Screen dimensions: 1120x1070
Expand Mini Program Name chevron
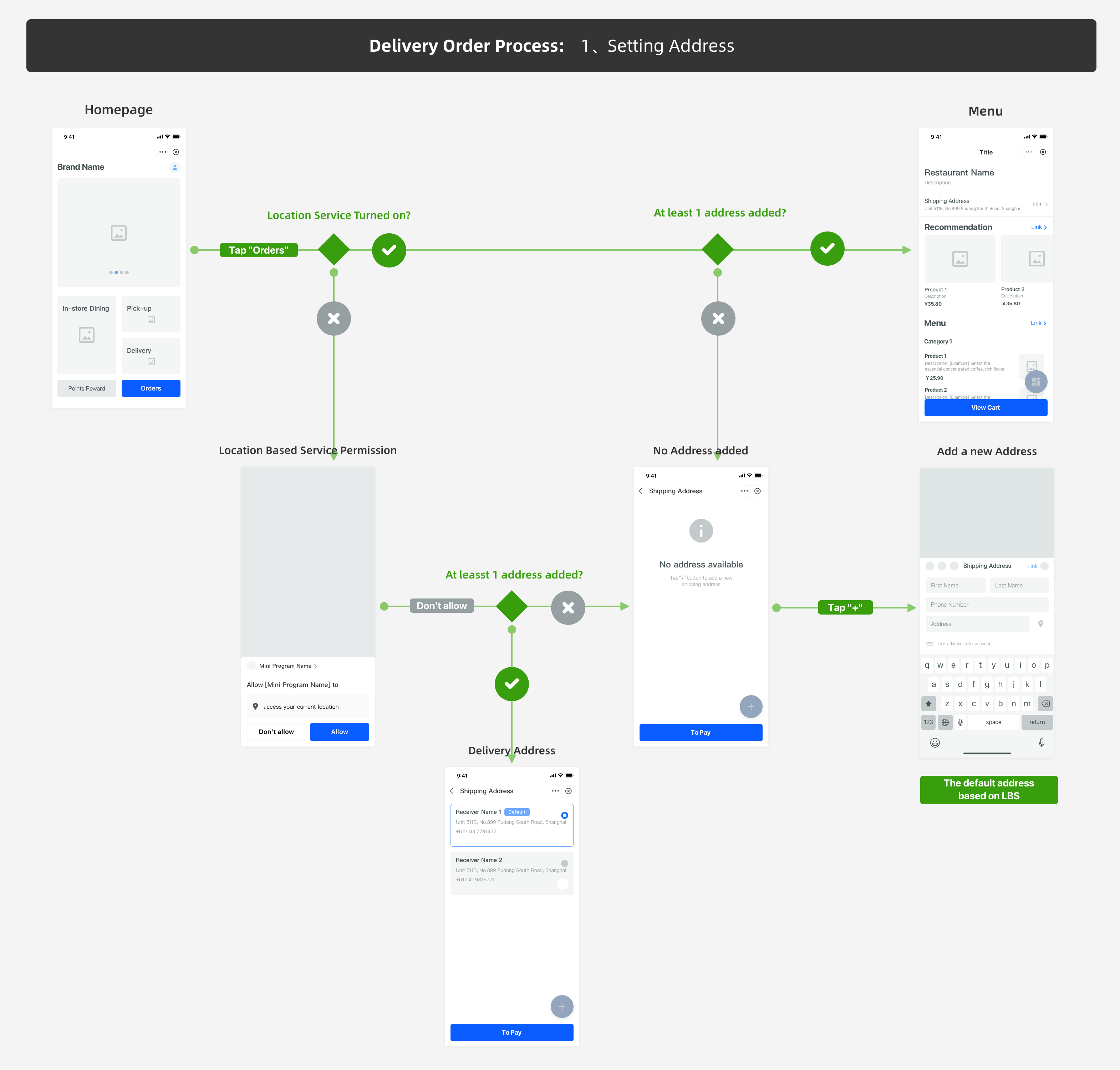[315, 666]
